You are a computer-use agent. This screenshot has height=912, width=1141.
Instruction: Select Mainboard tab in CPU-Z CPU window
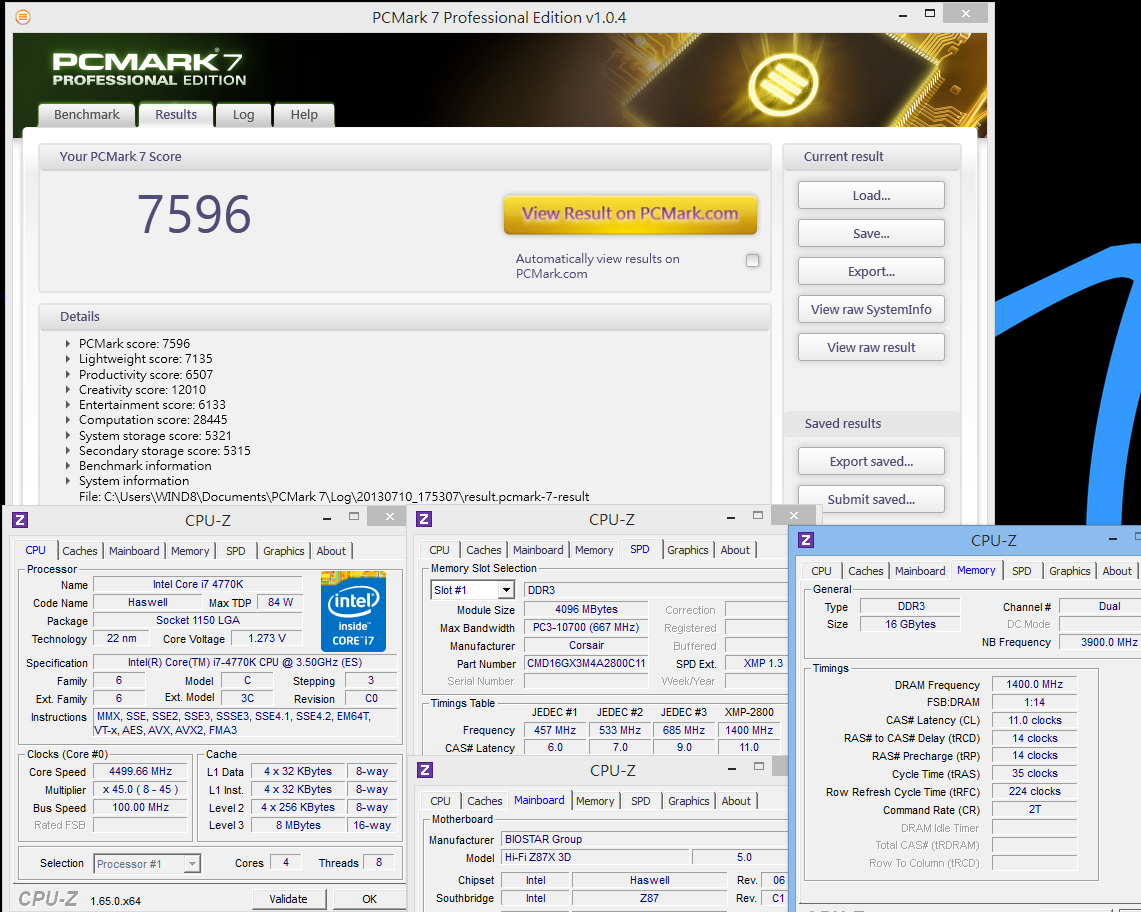pos(134,551)
